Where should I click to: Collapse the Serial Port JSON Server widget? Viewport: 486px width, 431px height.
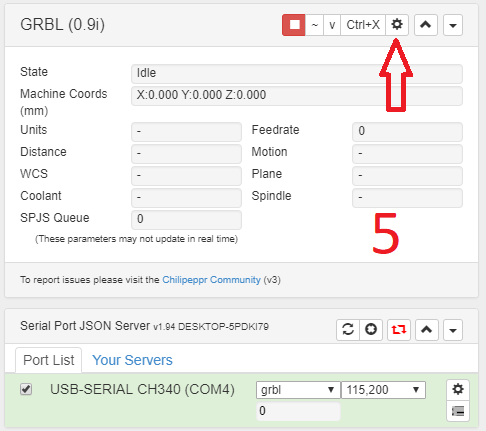click(x=427, y=330)
